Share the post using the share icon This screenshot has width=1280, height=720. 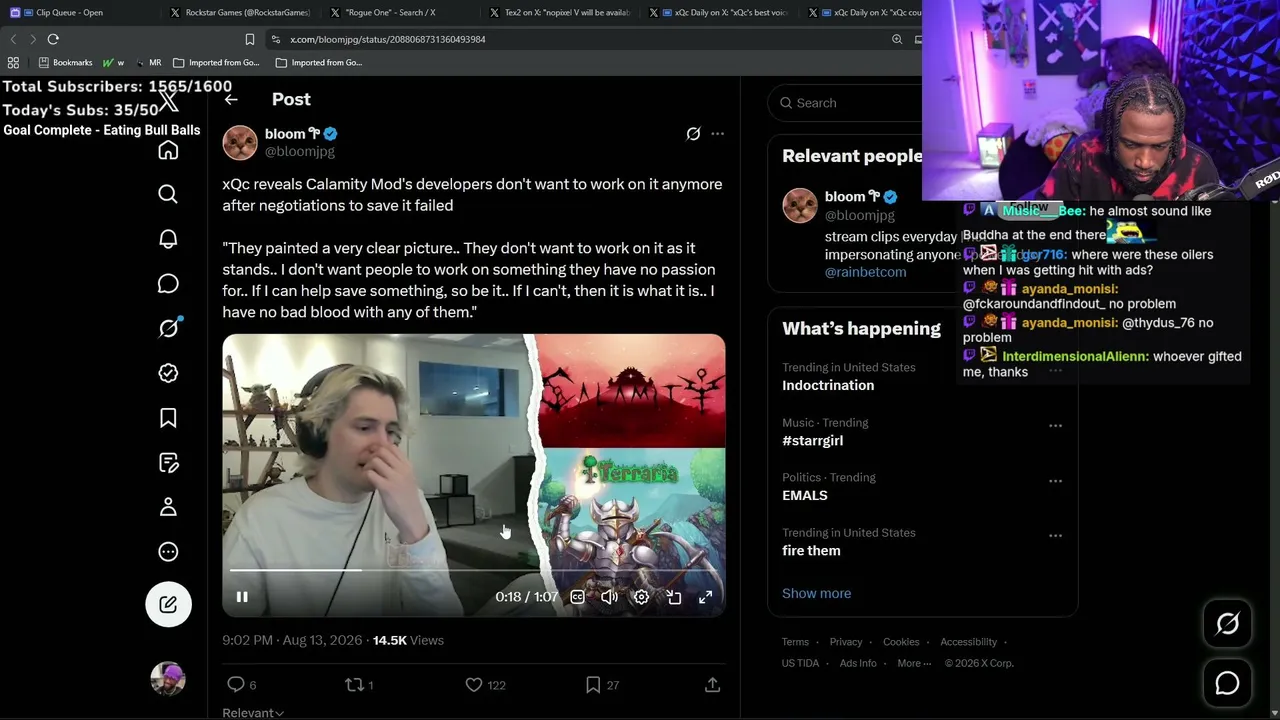click(712, 684)
